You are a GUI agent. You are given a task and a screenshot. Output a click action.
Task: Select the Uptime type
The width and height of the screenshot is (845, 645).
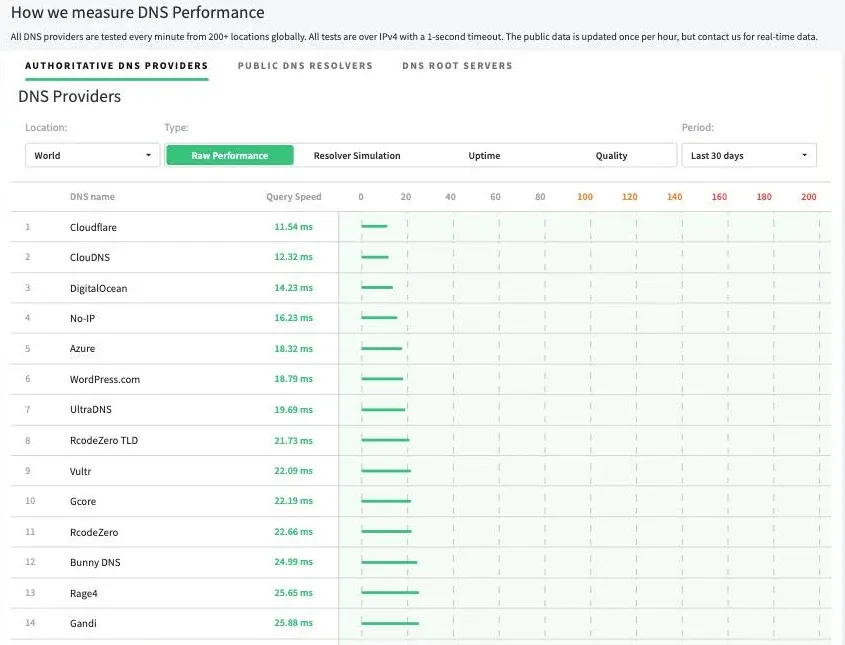pos(484,155)
